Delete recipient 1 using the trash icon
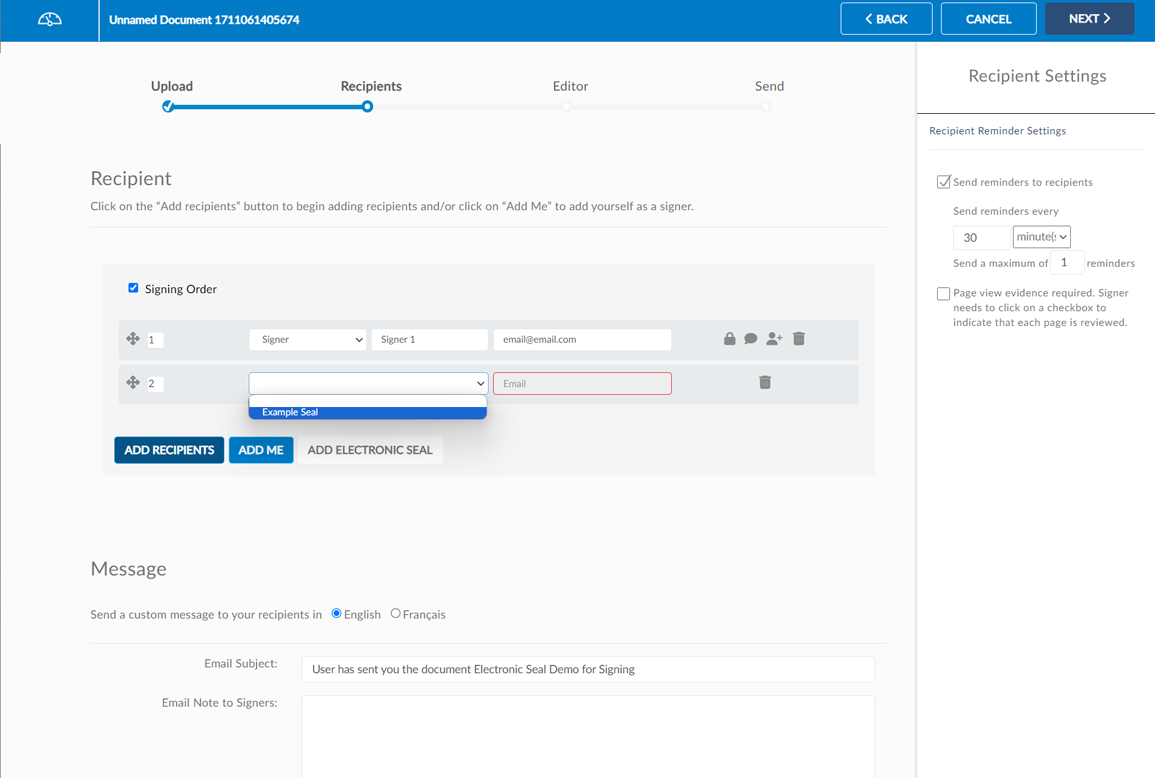This screenshot has width=1155, height=778. point(799,339)
